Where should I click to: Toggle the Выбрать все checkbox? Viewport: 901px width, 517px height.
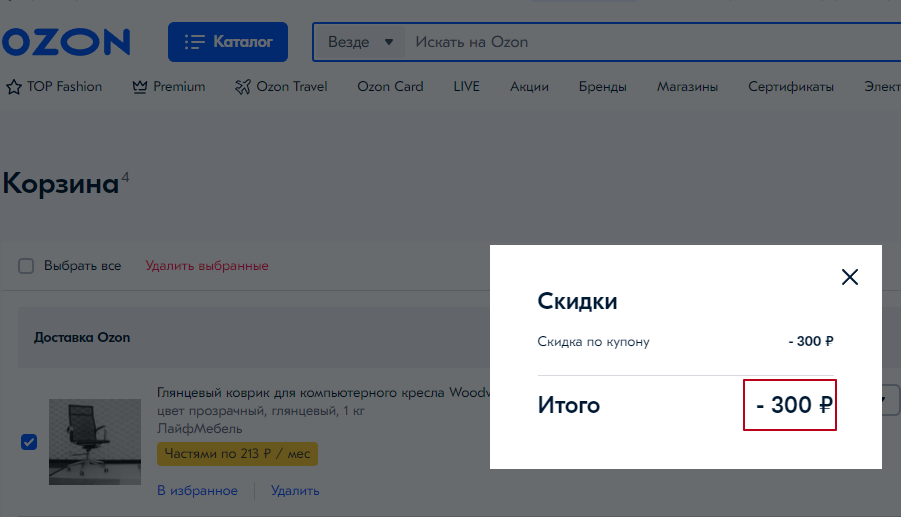click(x=27, y=266)
